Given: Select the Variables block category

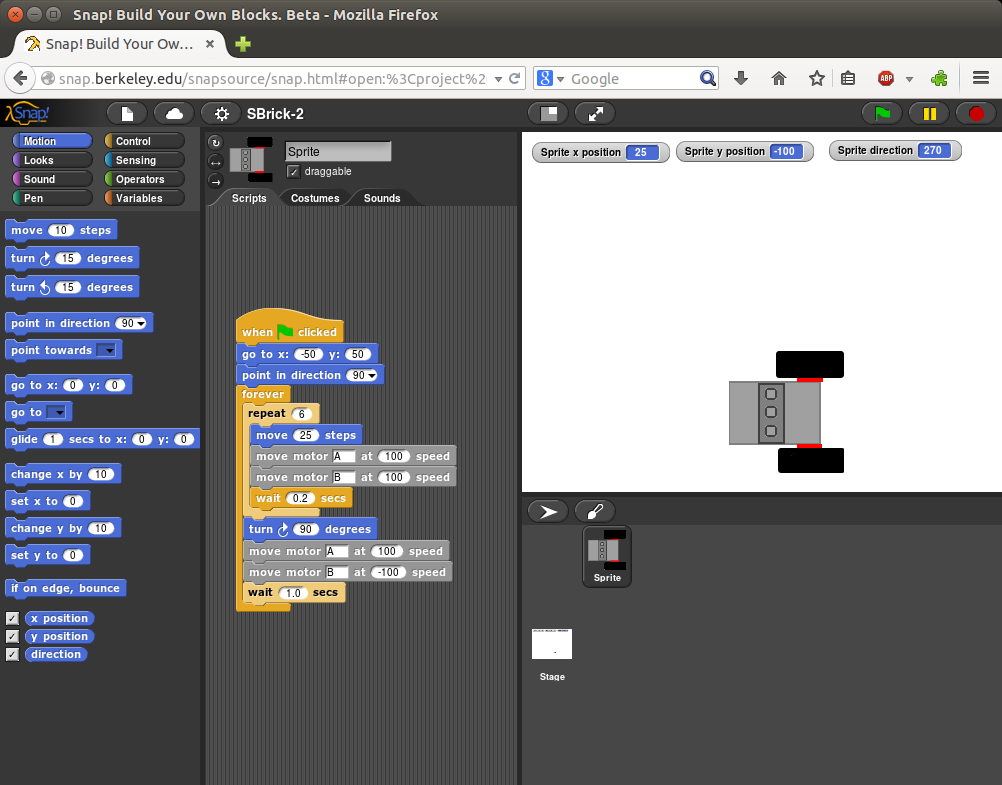Looking at the screenshot, I should point(144,198).
